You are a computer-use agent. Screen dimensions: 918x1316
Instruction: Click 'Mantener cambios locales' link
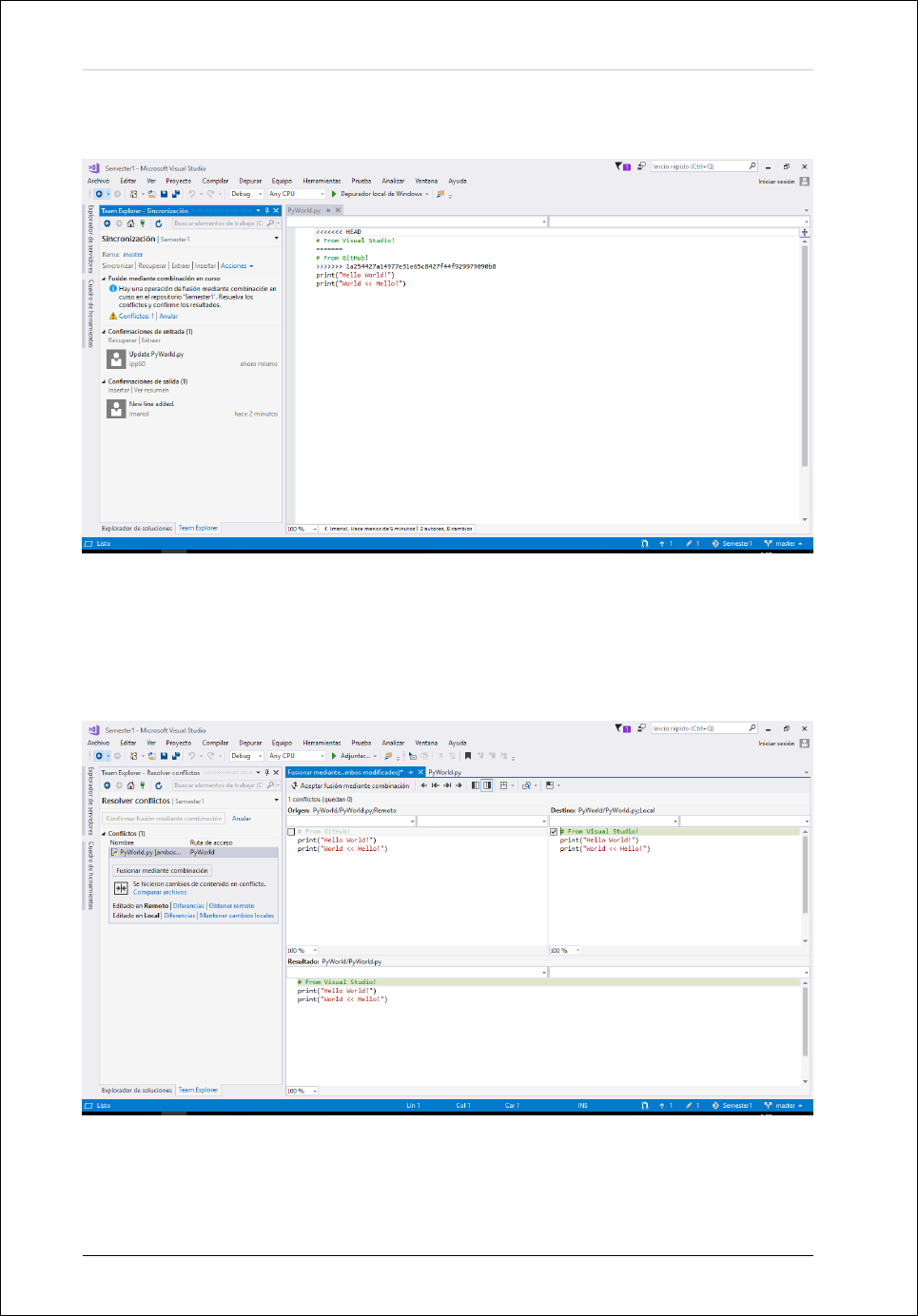click(237, 916)
